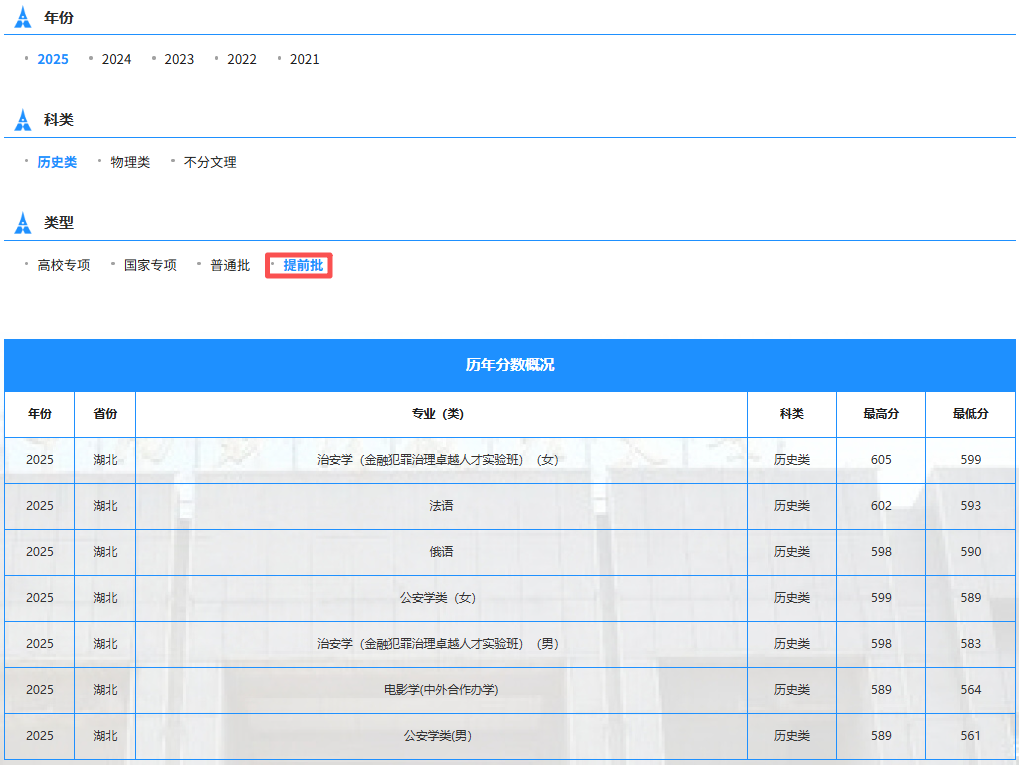Click the 公安学类（女） major cell

click(x=441, y=599)
